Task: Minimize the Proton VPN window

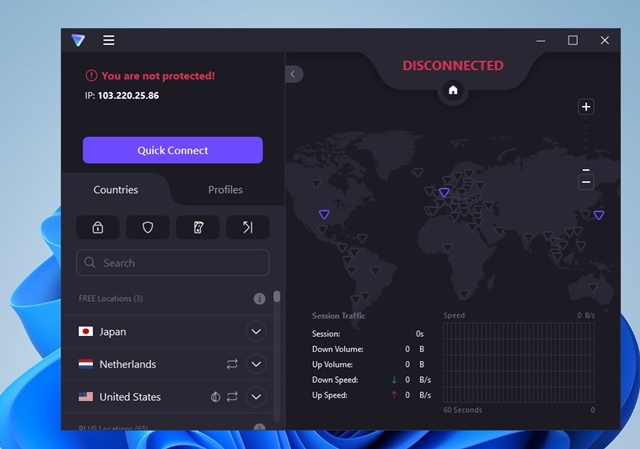Action: (x=541, y=40)
